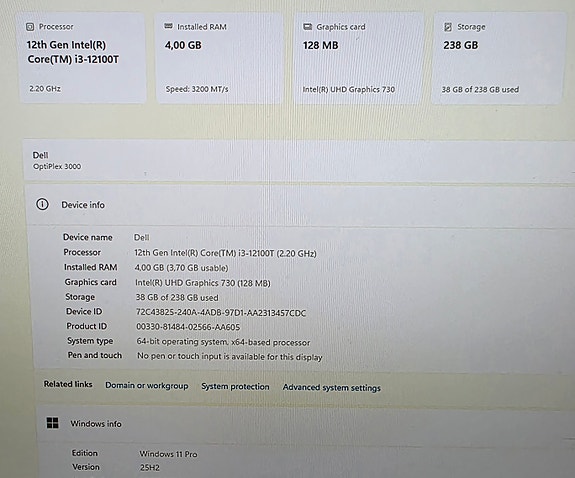Screen dimensions: 575x478
Task: Click the 'Device ID' row label
Action: tap(84, 311)
